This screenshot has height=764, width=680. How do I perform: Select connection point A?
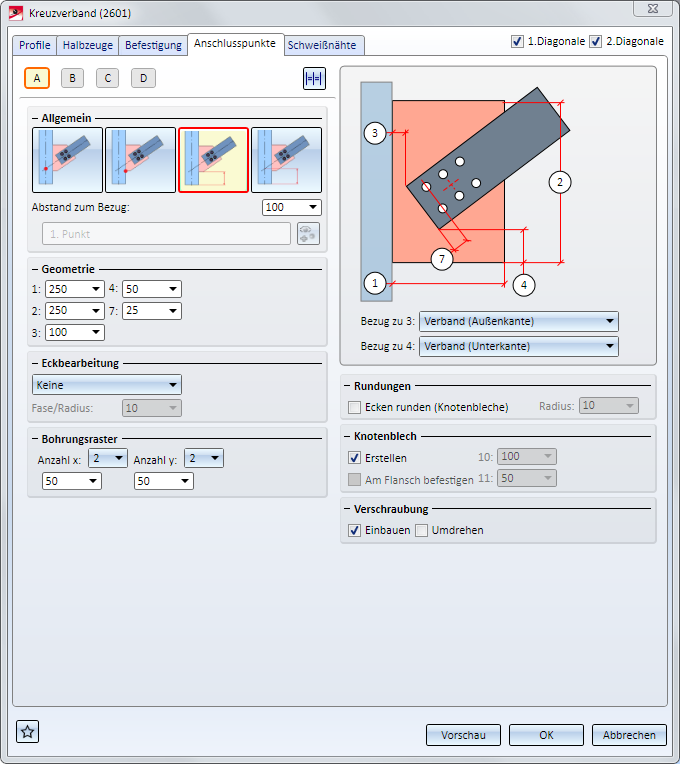(37, 78)
